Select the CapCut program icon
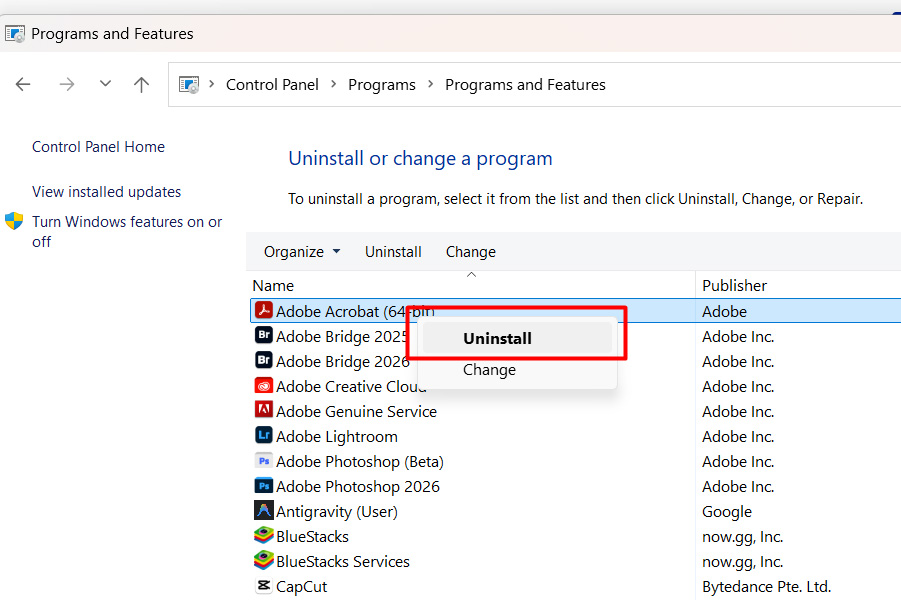This screenshot has width=901, height=600. [x=264, y=586]
